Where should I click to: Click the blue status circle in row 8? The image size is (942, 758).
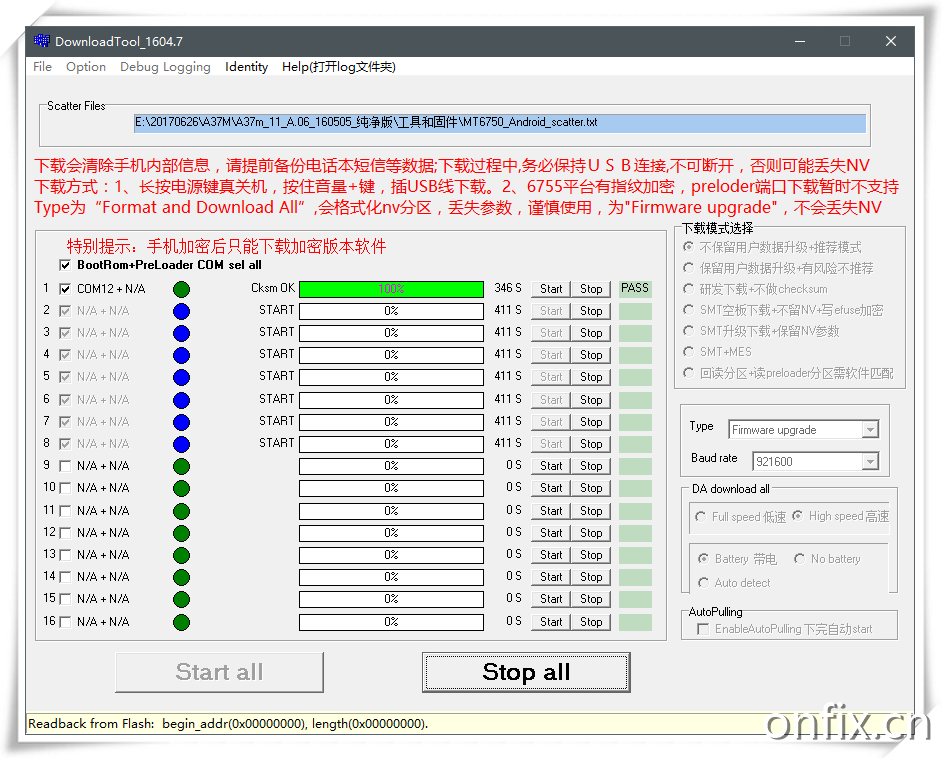pos(181,444)
